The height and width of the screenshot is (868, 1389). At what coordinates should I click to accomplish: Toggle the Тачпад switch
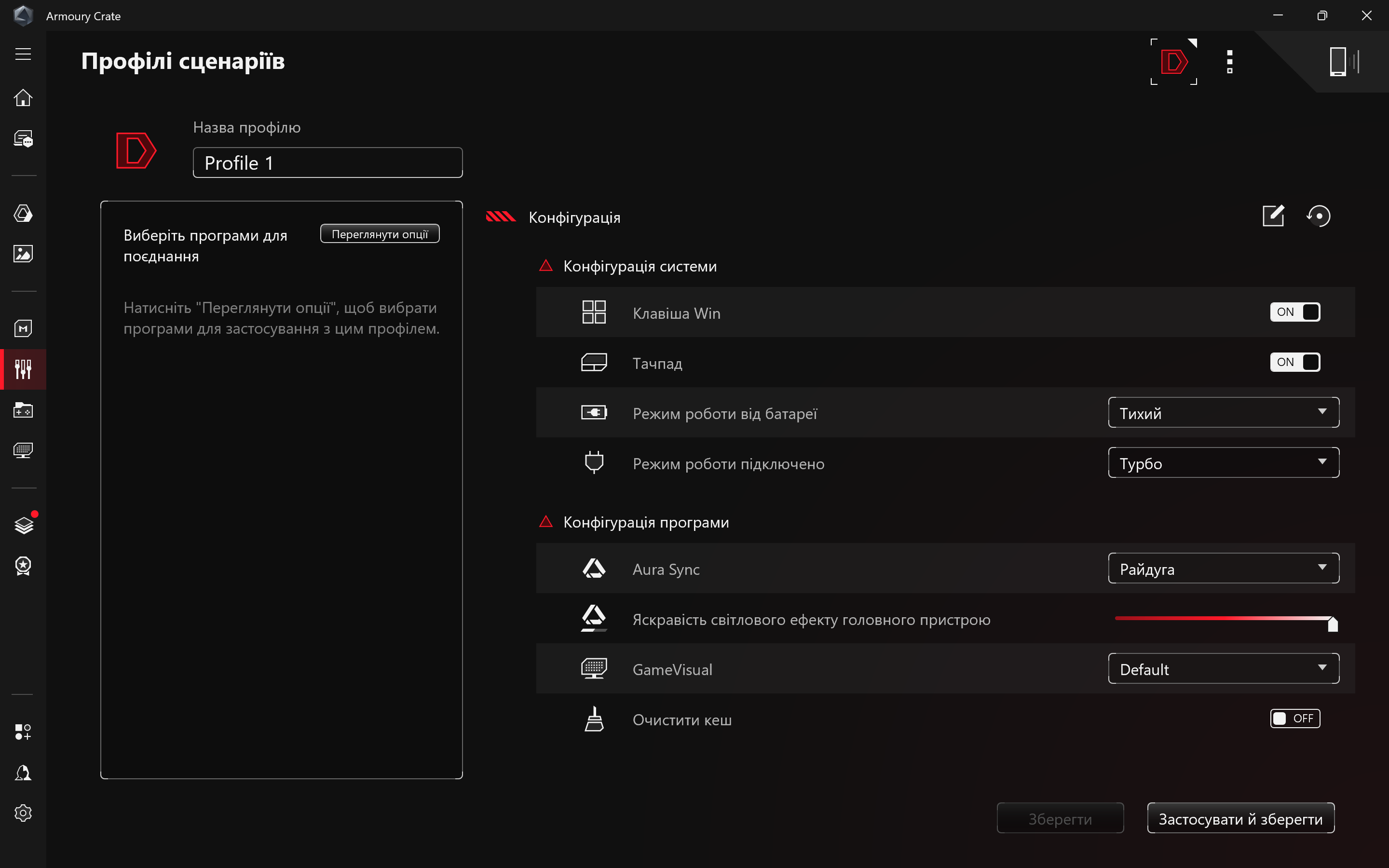tap(1295, 362)
